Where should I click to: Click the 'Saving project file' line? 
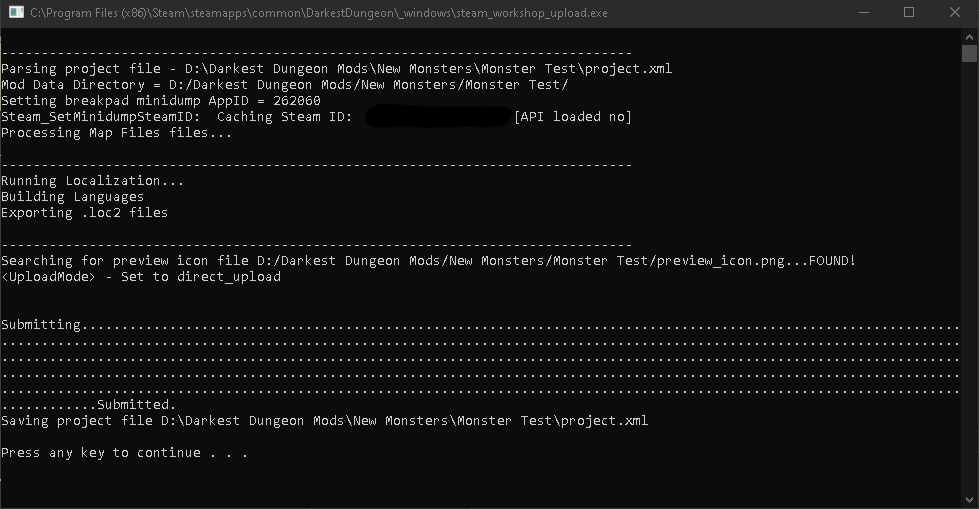(x=325, y=421)
